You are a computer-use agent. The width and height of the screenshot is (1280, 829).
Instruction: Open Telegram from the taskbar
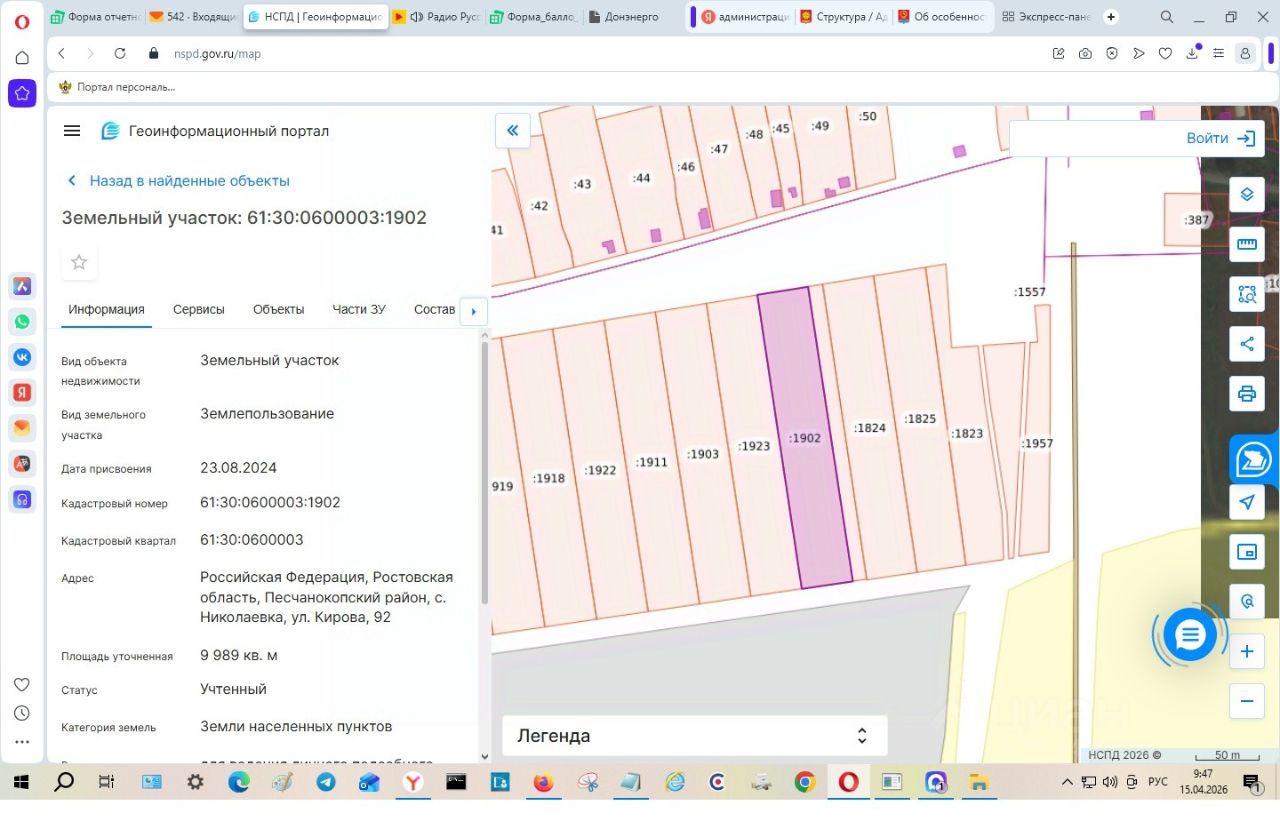[326, 782]
